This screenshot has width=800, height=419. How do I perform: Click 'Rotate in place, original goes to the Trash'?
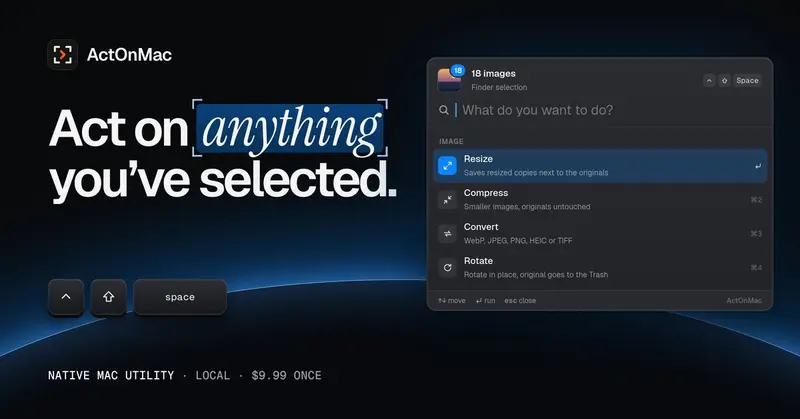(x=536, y=275)
